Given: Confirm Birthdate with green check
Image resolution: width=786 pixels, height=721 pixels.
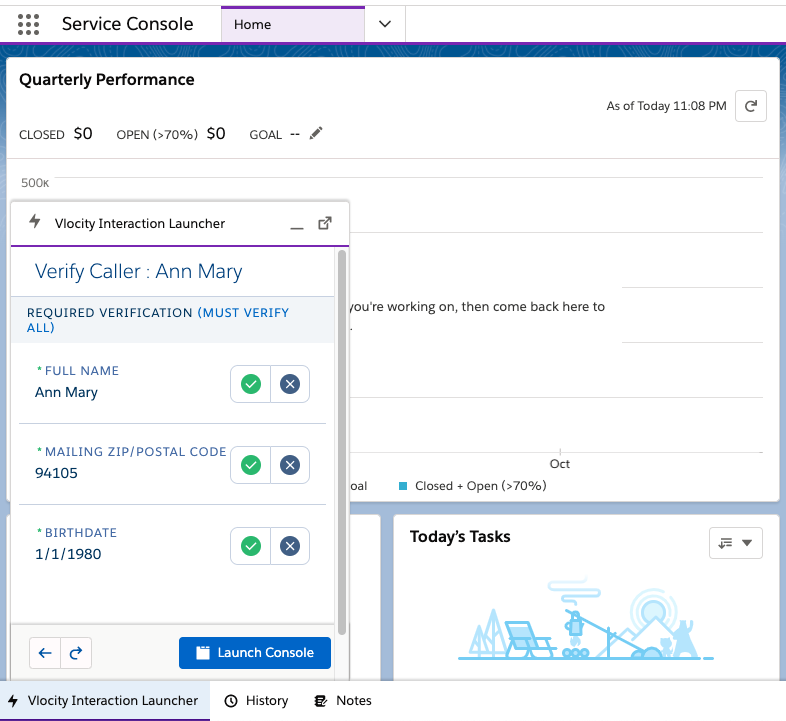Looking at the screenshot, I should [x=251, y=546].
